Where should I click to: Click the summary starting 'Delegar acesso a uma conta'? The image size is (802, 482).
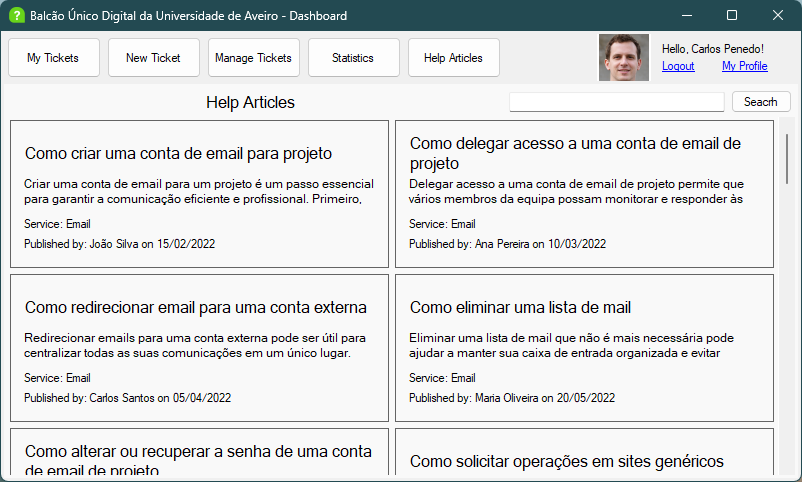tap(576, 191)
